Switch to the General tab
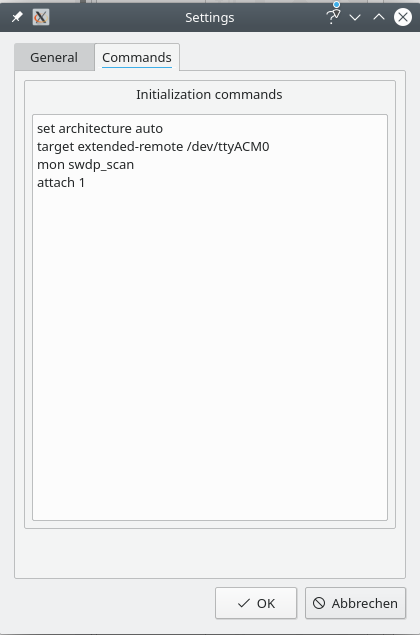Screen dimensions: 420x635 [x=54, y=58]
